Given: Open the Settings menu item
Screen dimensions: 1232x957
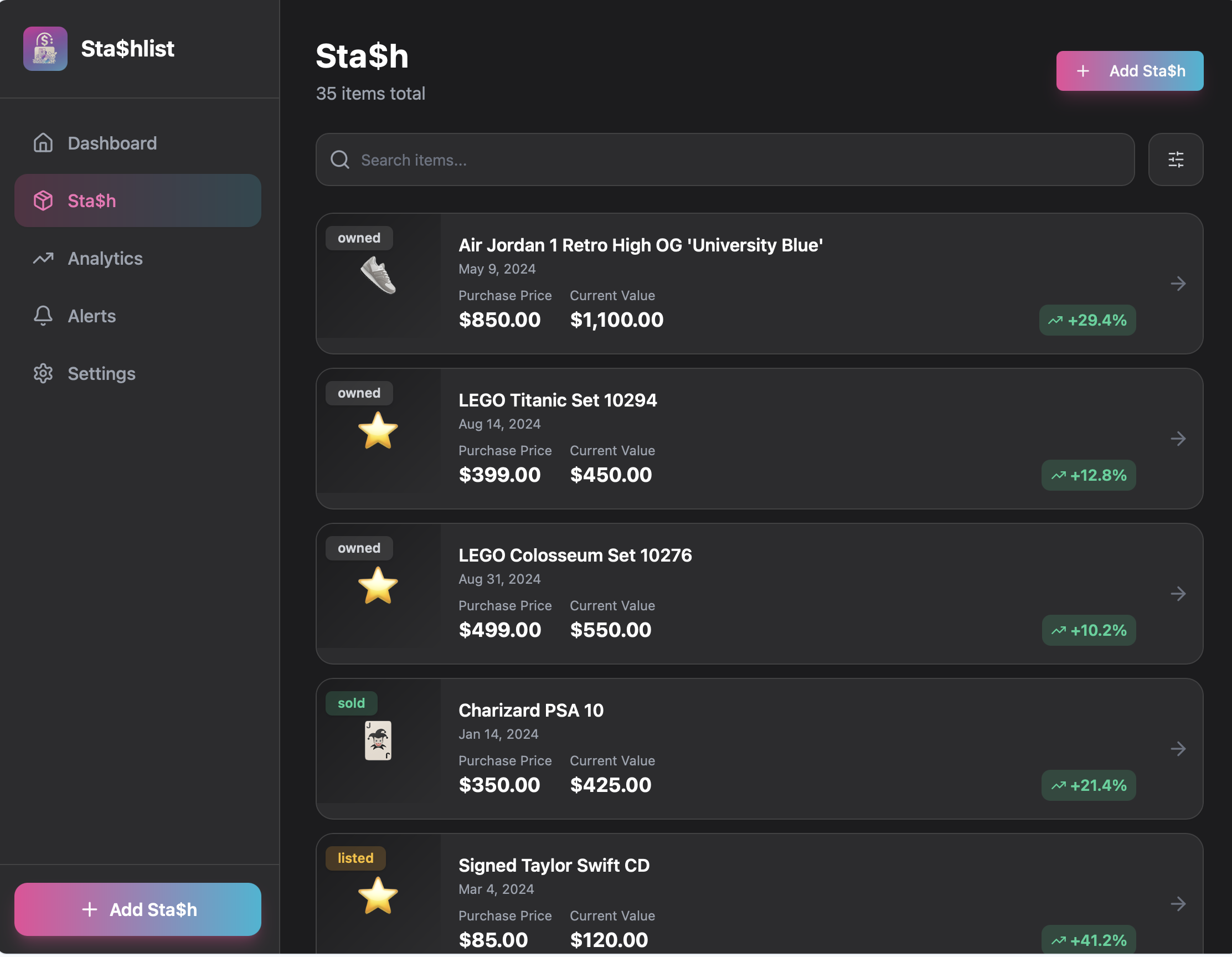Looking at the screenshot, I should (101, 373).
